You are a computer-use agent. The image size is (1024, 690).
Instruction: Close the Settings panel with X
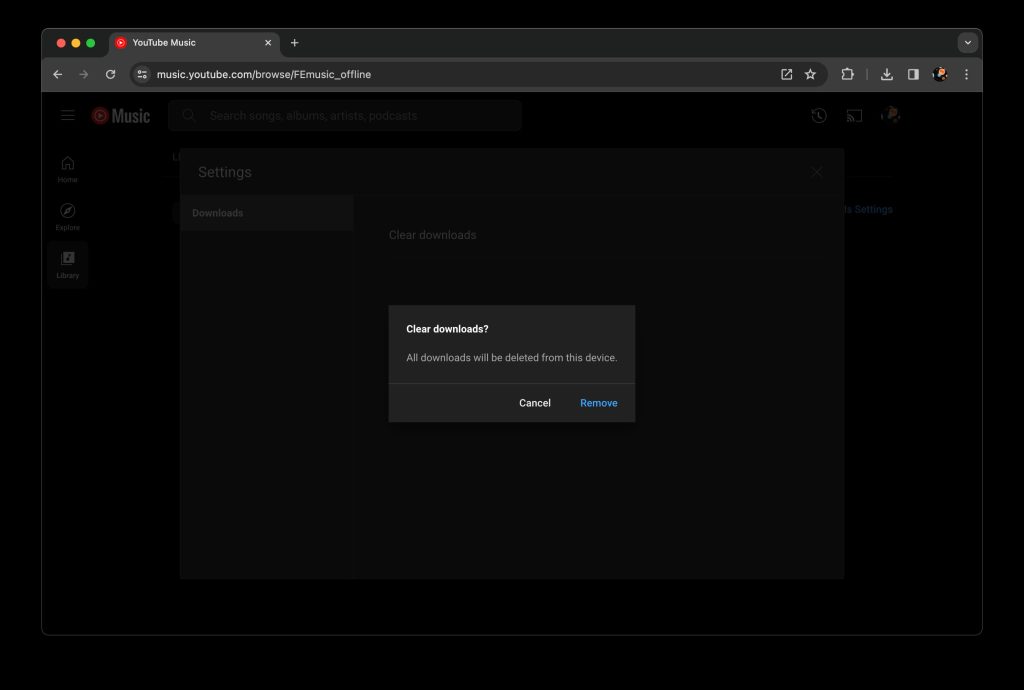[816, 172]
